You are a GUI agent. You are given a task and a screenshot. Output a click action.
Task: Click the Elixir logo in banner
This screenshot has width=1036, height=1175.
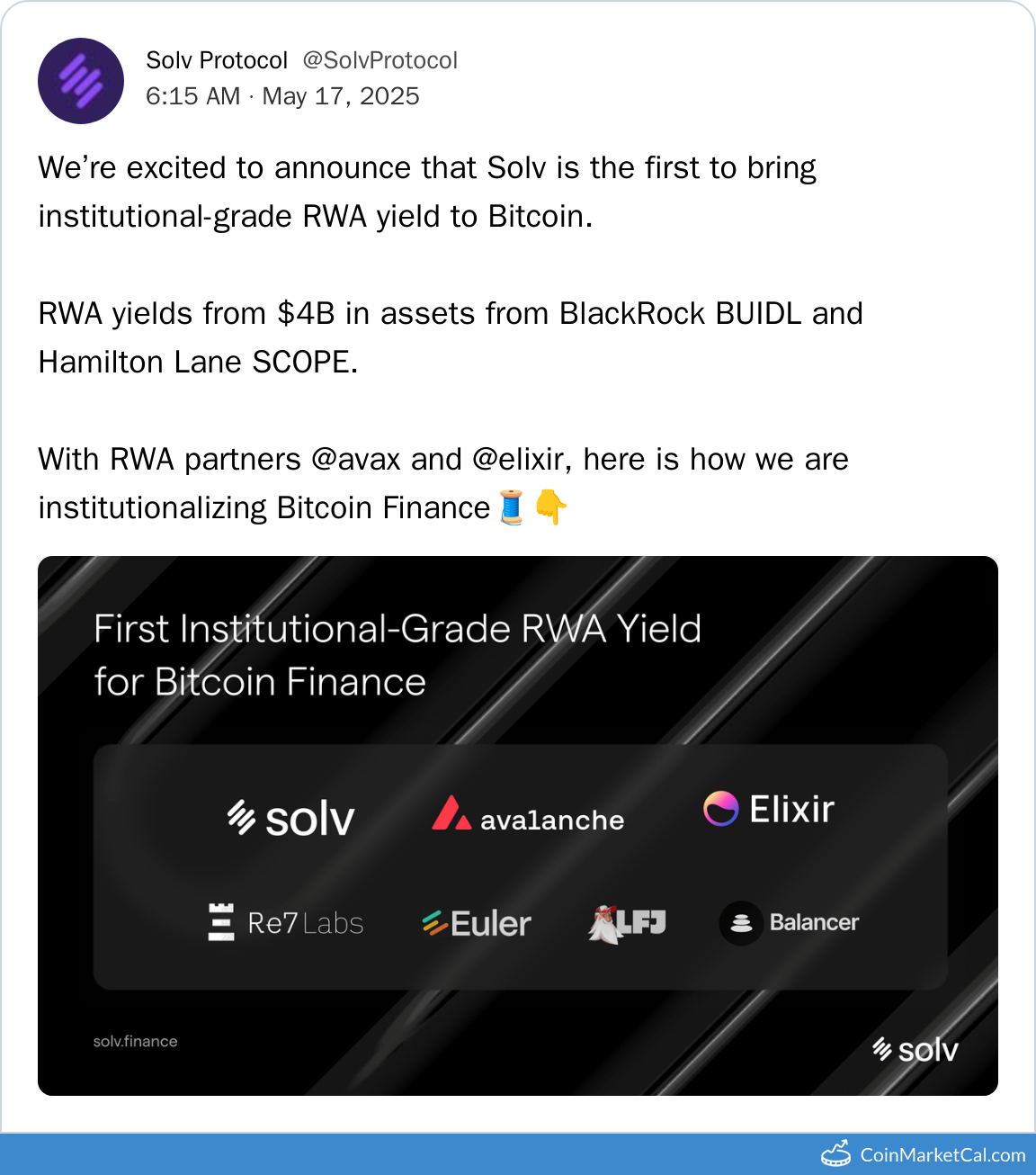[x=769, y=809]
